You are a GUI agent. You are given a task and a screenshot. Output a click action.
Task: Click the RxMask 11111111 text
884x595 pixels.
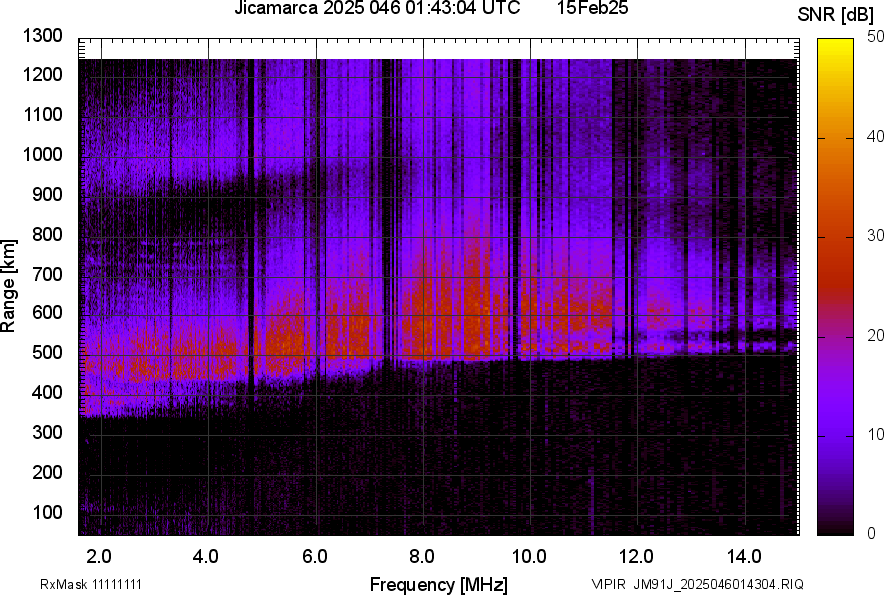point(76,584)
